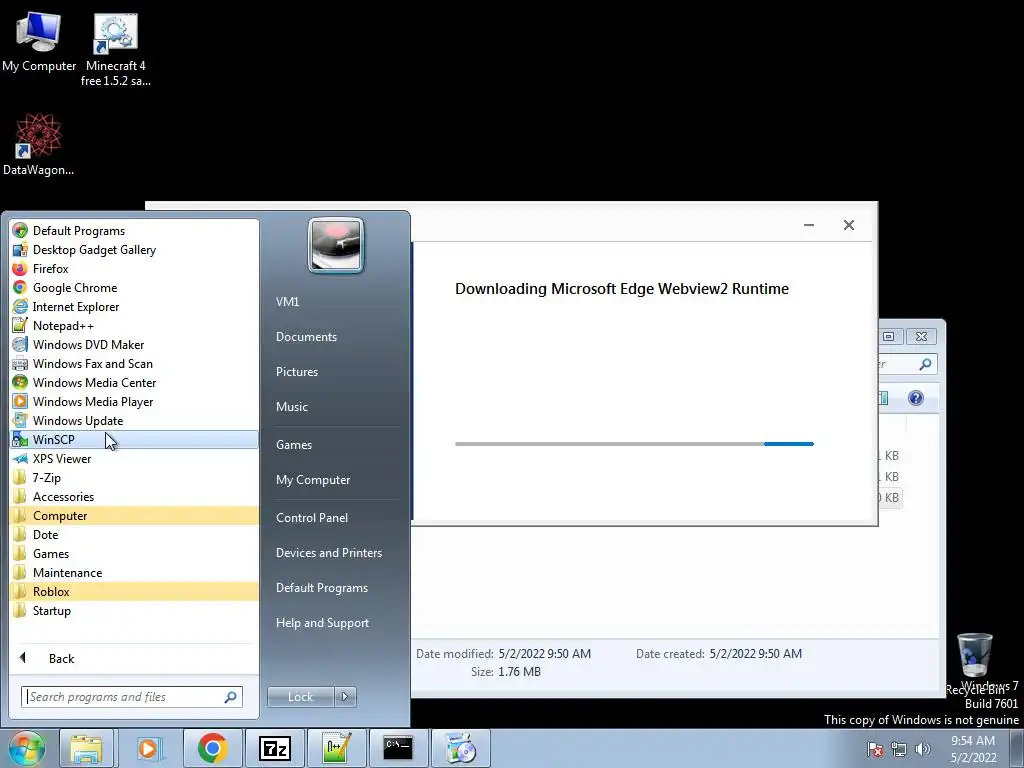
Task: Open Windows Media Player on the taskbar
Action: click(x=148, y=748)
